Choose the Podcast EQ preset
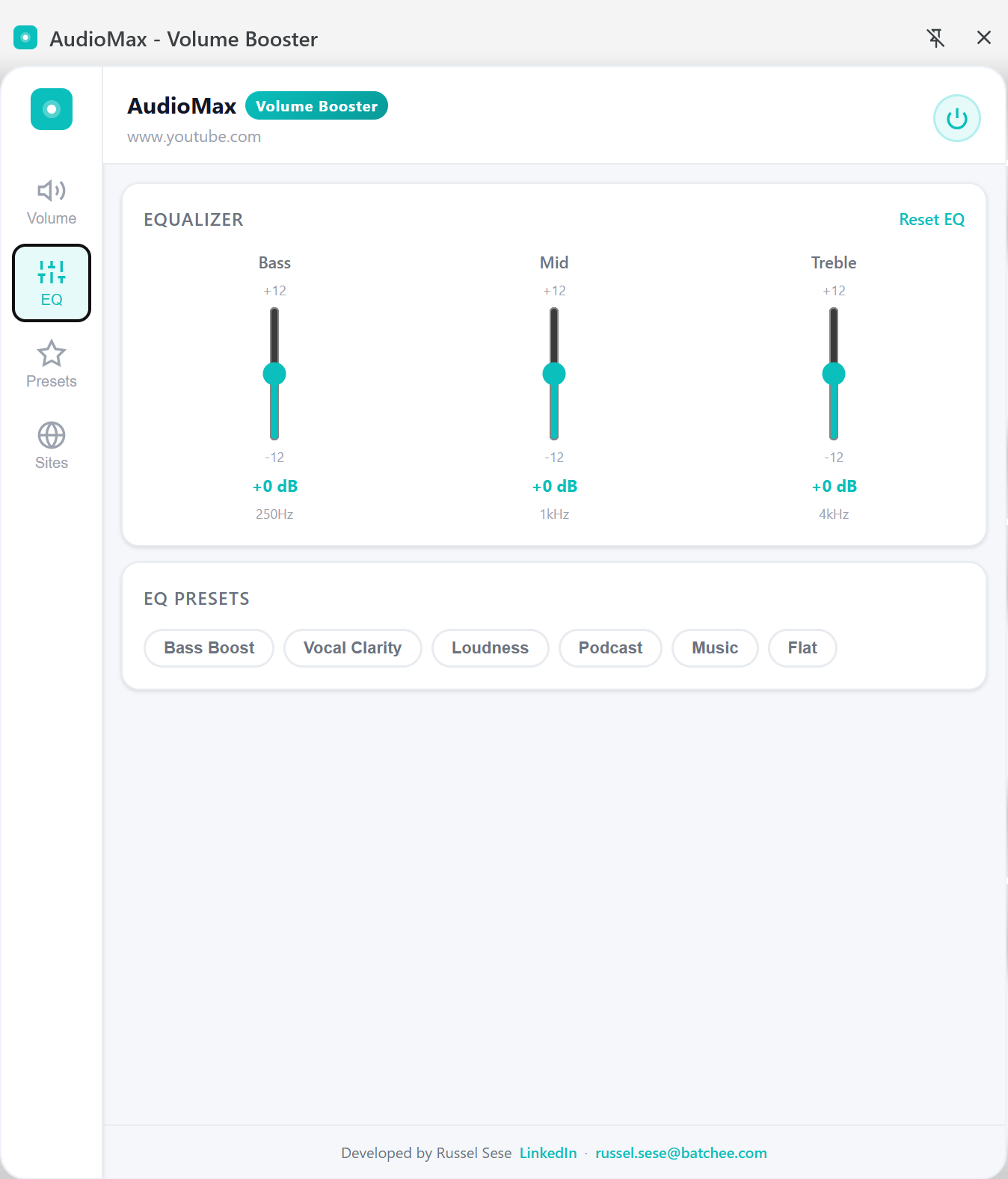Viewport: 1008px width, 1179px height. 610,648
